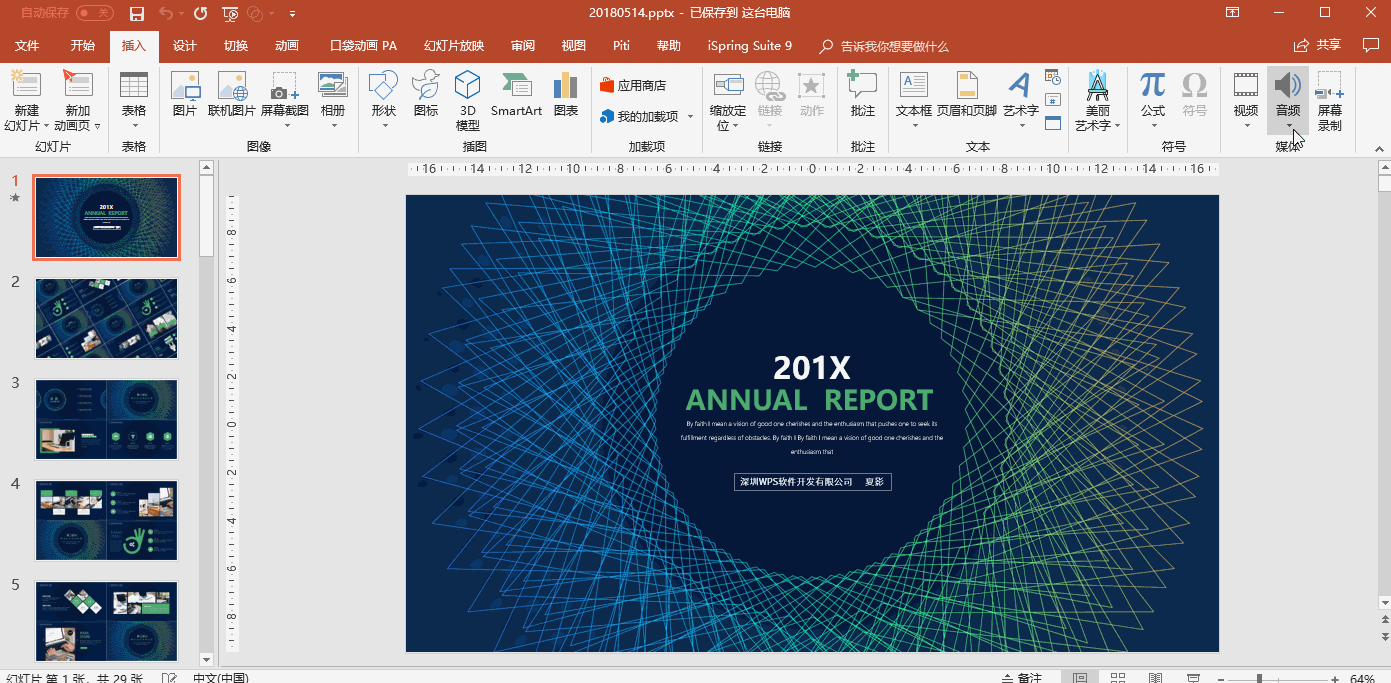Click the New Slide (新建幻灯片) icon

coord(26,84)
